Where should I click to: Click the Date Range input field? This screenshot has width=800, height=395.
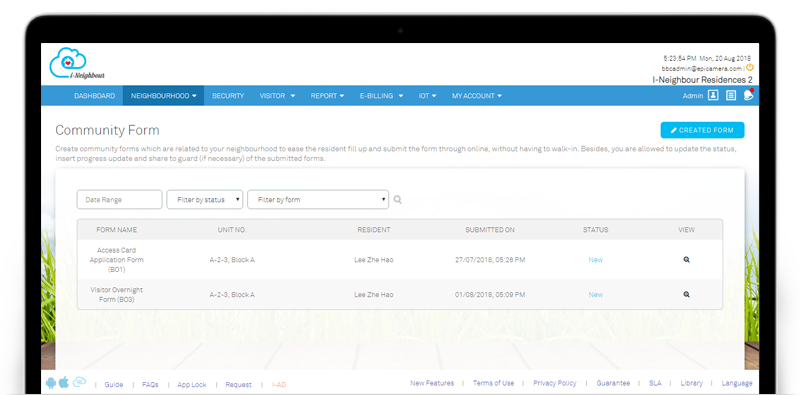click(x=119, y=200)
